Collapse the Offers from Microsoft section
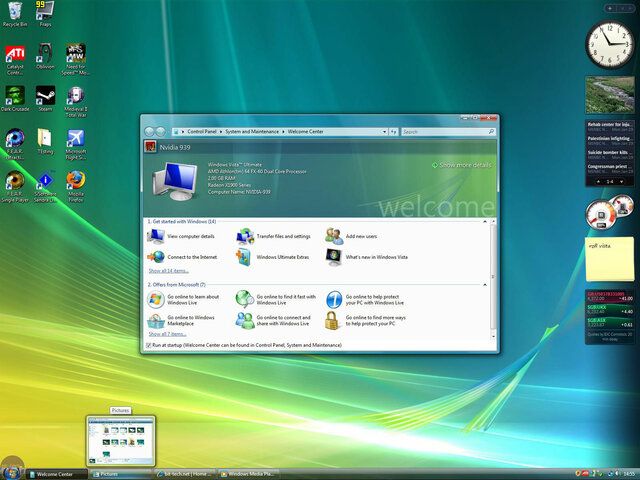 click(485, 284)
